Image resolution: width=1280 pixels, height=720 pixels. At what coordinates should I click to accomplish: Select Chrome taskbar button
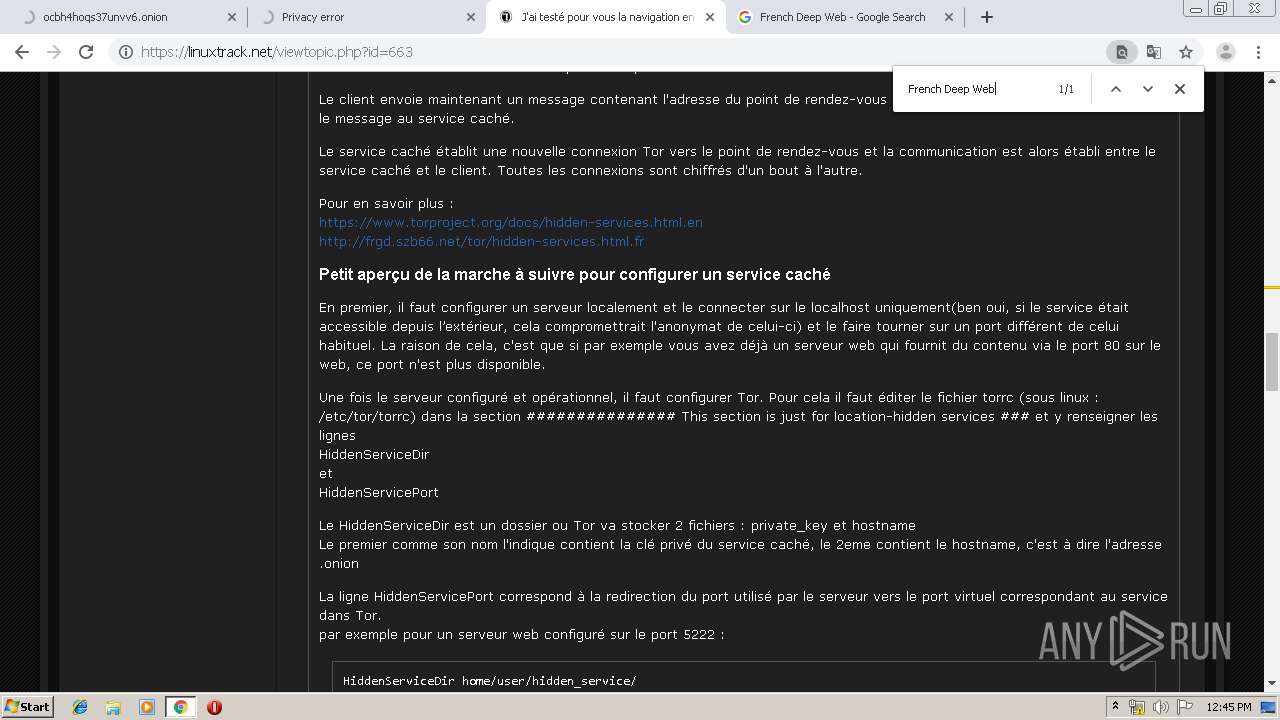click(180, 707)
